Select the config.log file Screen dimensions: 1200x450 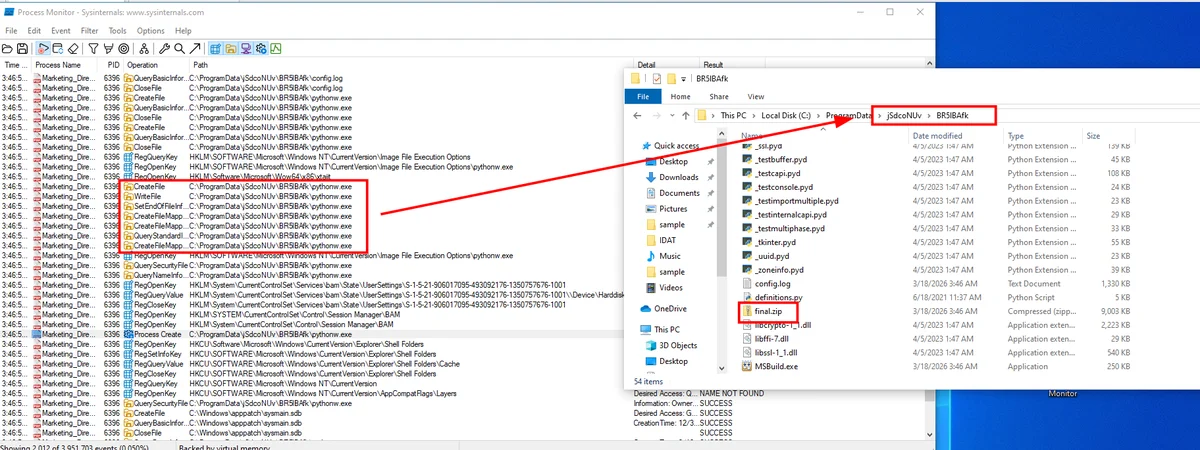pyautogui.click(x=765, y=284)
